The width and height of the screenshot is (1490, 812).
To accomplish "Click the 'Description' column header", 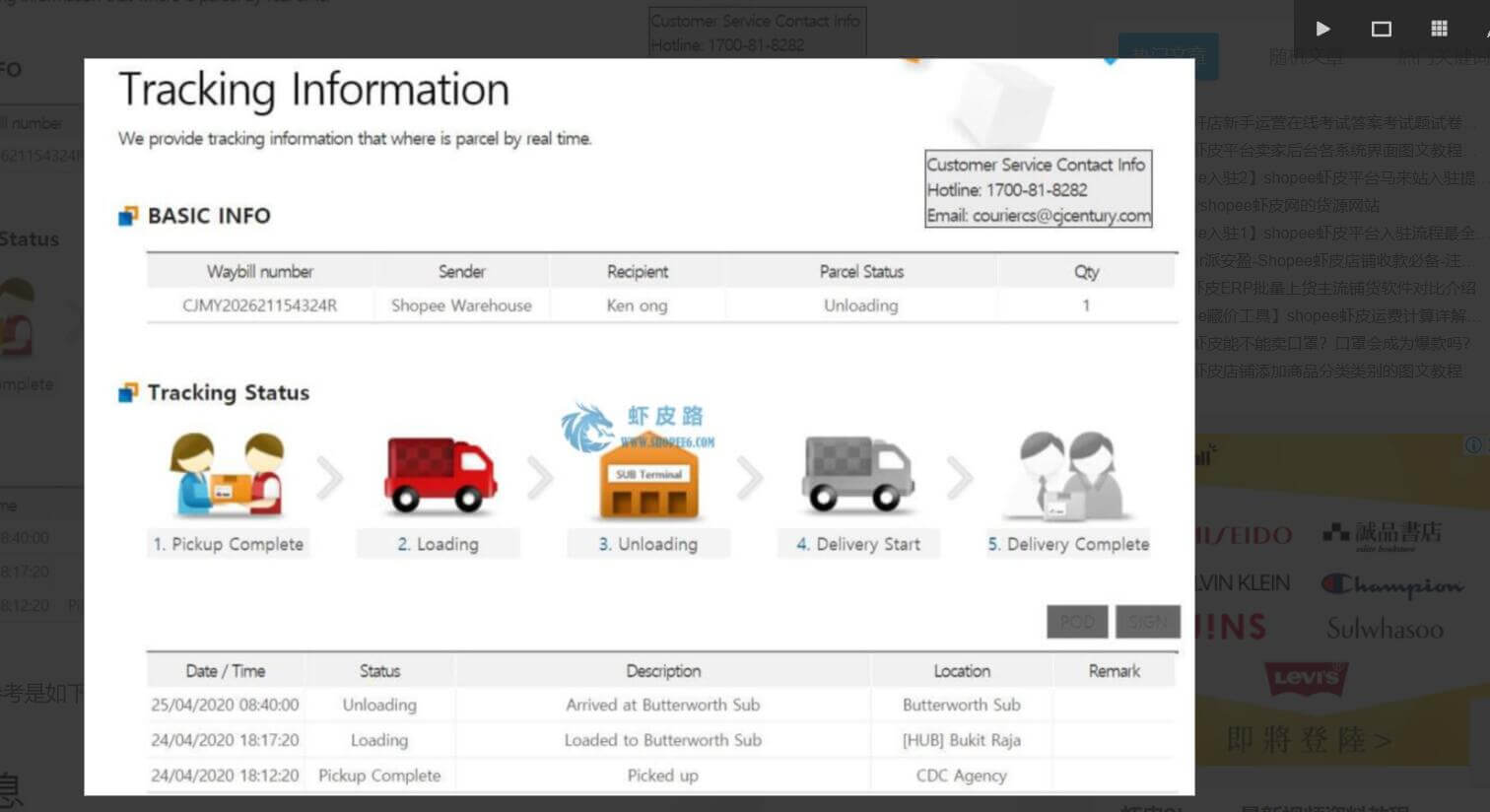I will pyautogui.click(x=663, y=671).
